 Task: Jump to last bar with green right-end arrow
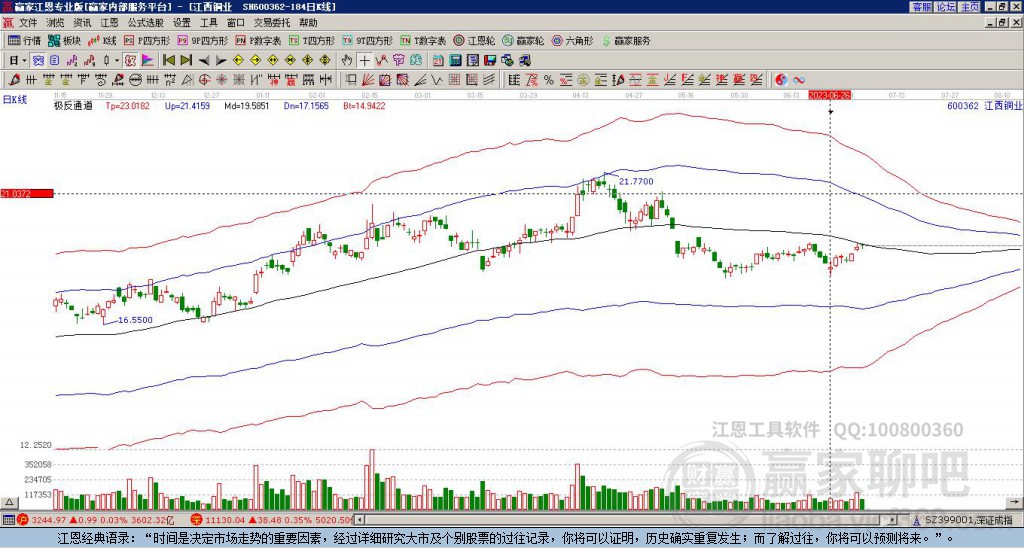(x=185, y=61)
